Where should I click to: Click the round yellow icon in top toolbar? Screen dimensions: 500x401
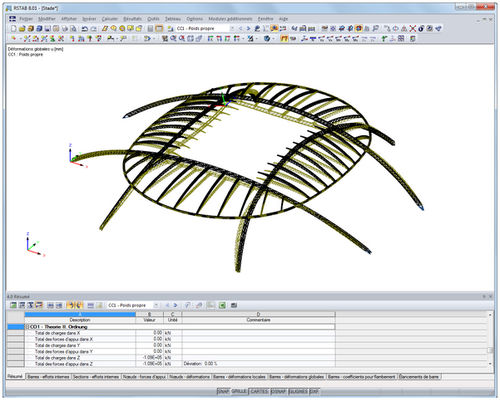[122, 29]
